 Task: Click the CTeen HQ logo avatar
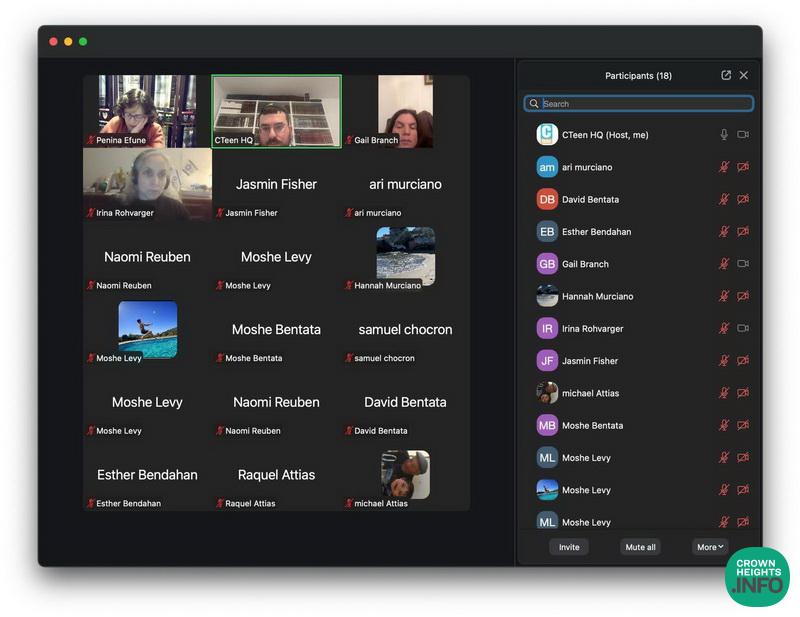point(547,135)
